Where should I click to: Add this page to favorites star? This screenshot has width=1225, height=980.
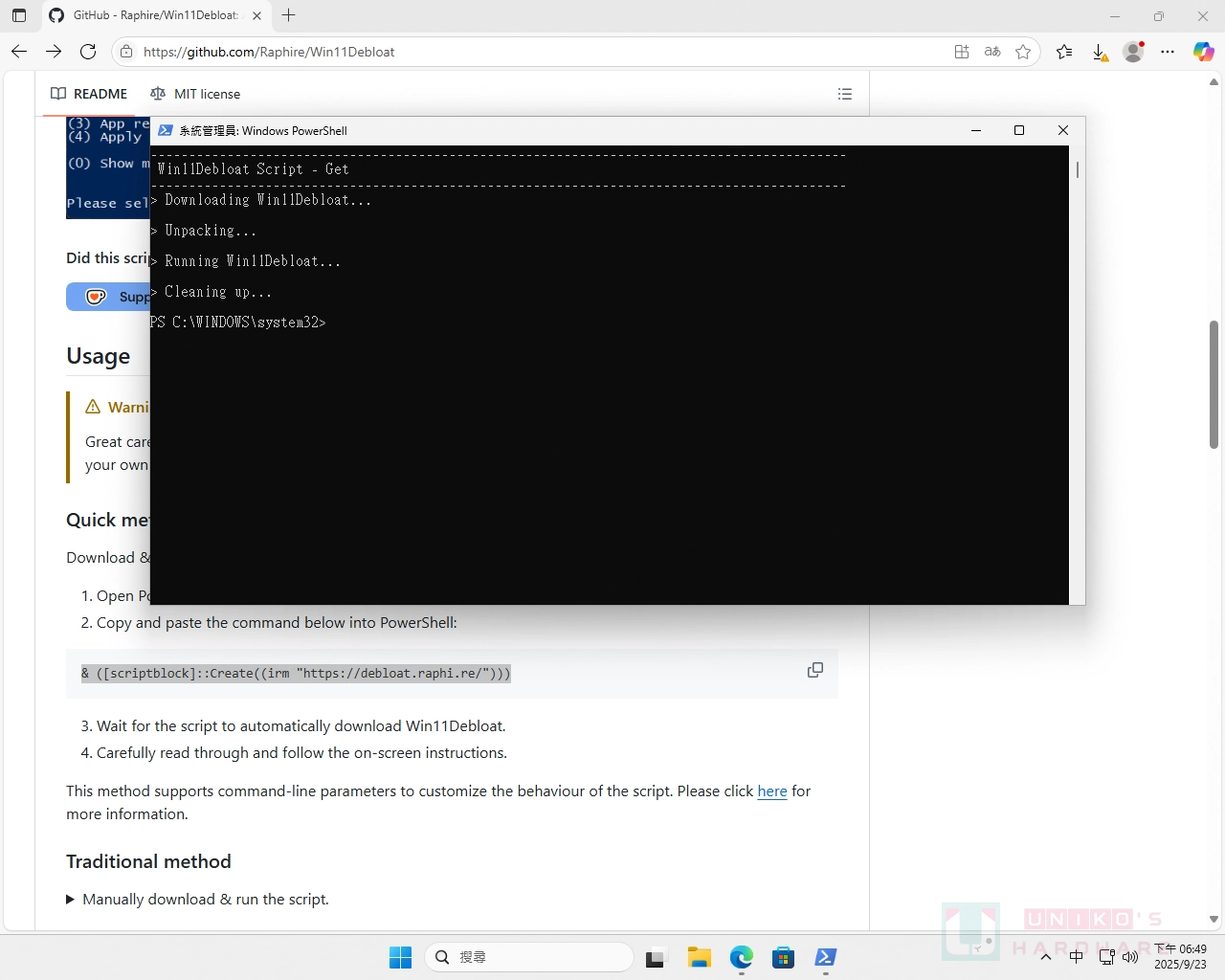click(x=1023, y=52)
